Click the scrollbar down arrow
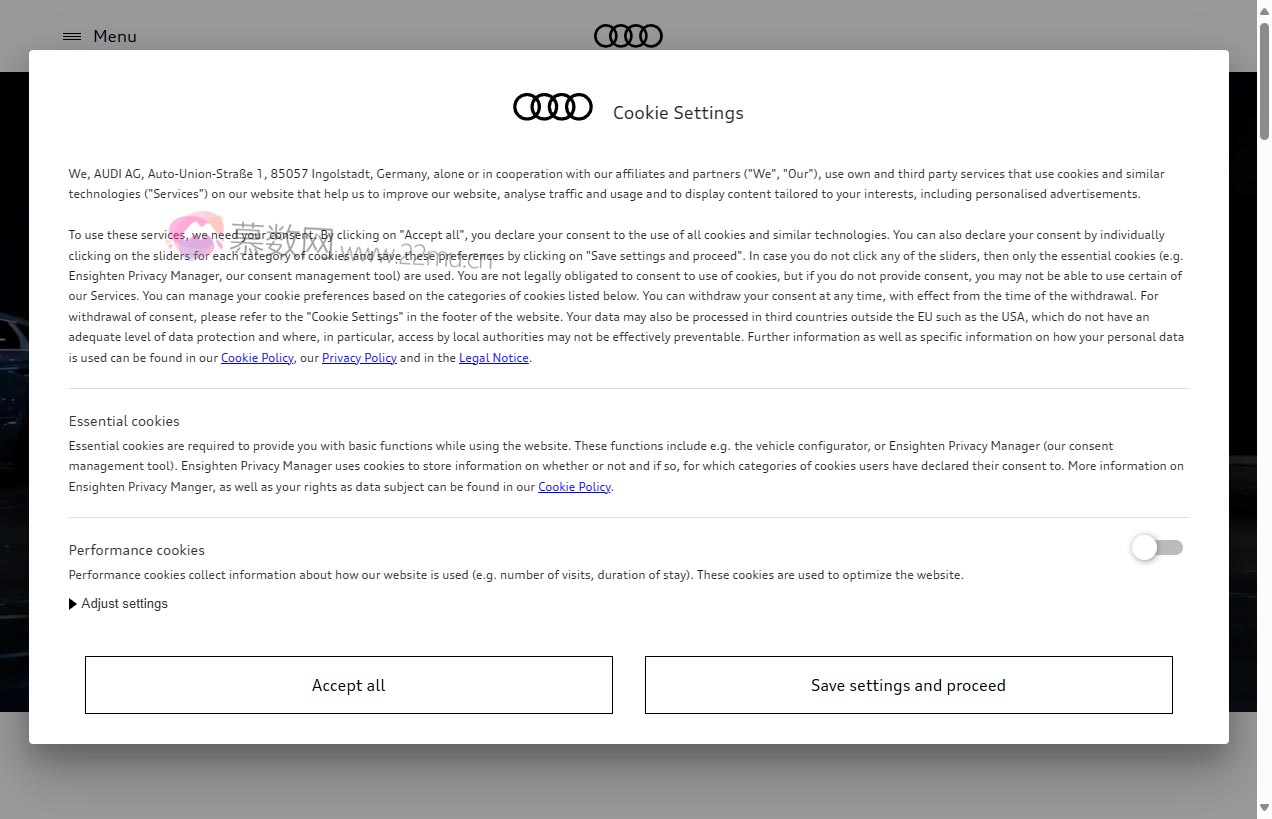This screenshot has height=819, width=1272. pos(1263,807)
